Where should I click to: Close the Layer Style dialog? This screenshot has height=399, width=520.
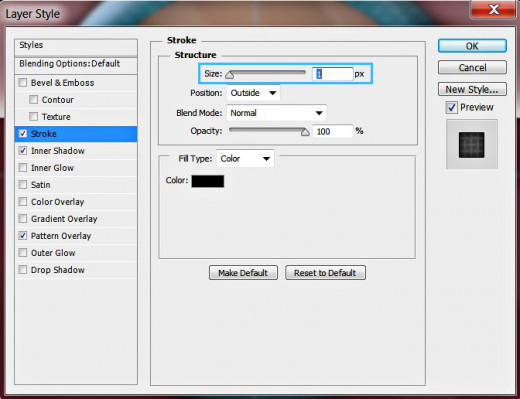pyautogui.click(x=494, y=9)
